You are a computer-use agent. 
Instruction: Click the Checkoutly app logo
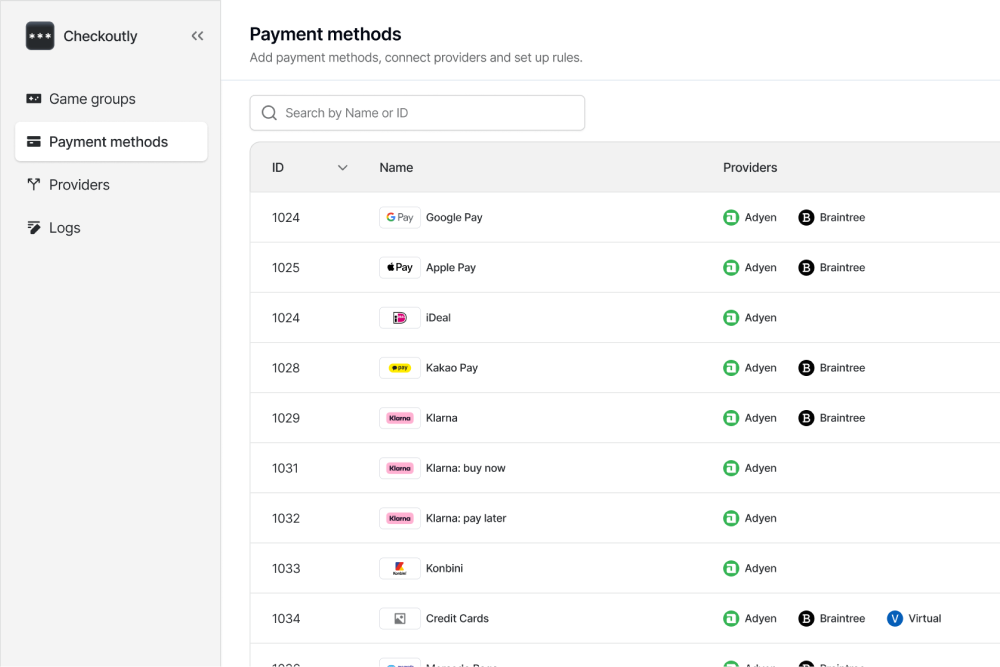coord(40,35)
